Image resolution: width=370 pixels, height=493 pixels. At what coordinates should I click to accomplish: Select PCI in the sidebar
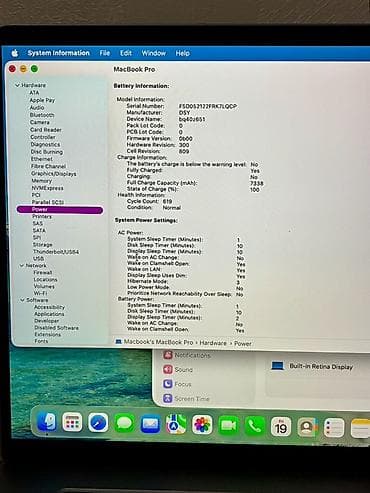click(36, 195)
